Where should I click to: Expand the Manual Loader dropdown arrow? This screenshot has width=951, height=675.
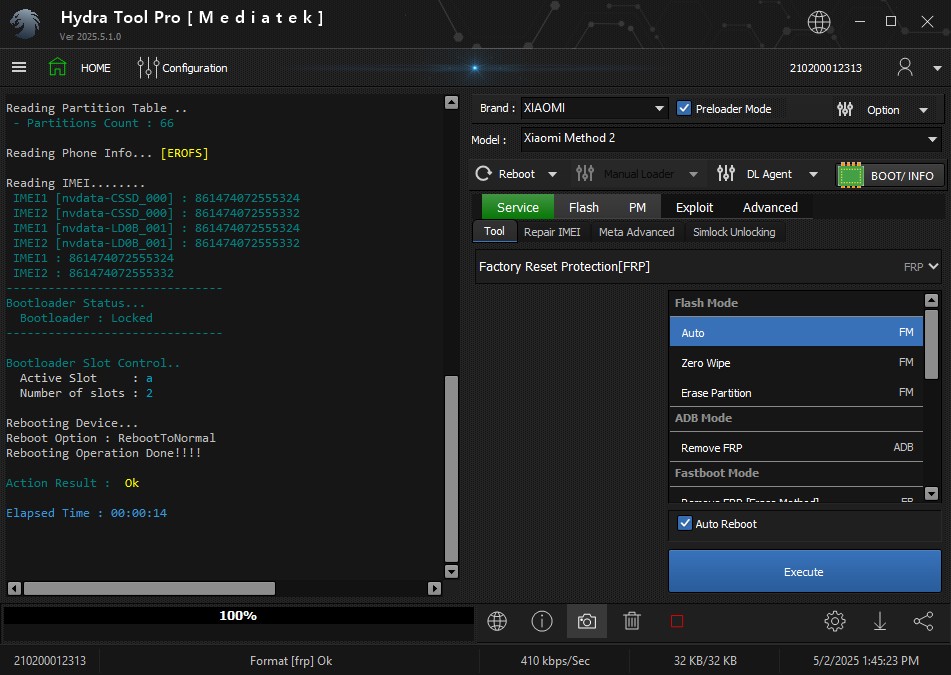tap(693, 175)
